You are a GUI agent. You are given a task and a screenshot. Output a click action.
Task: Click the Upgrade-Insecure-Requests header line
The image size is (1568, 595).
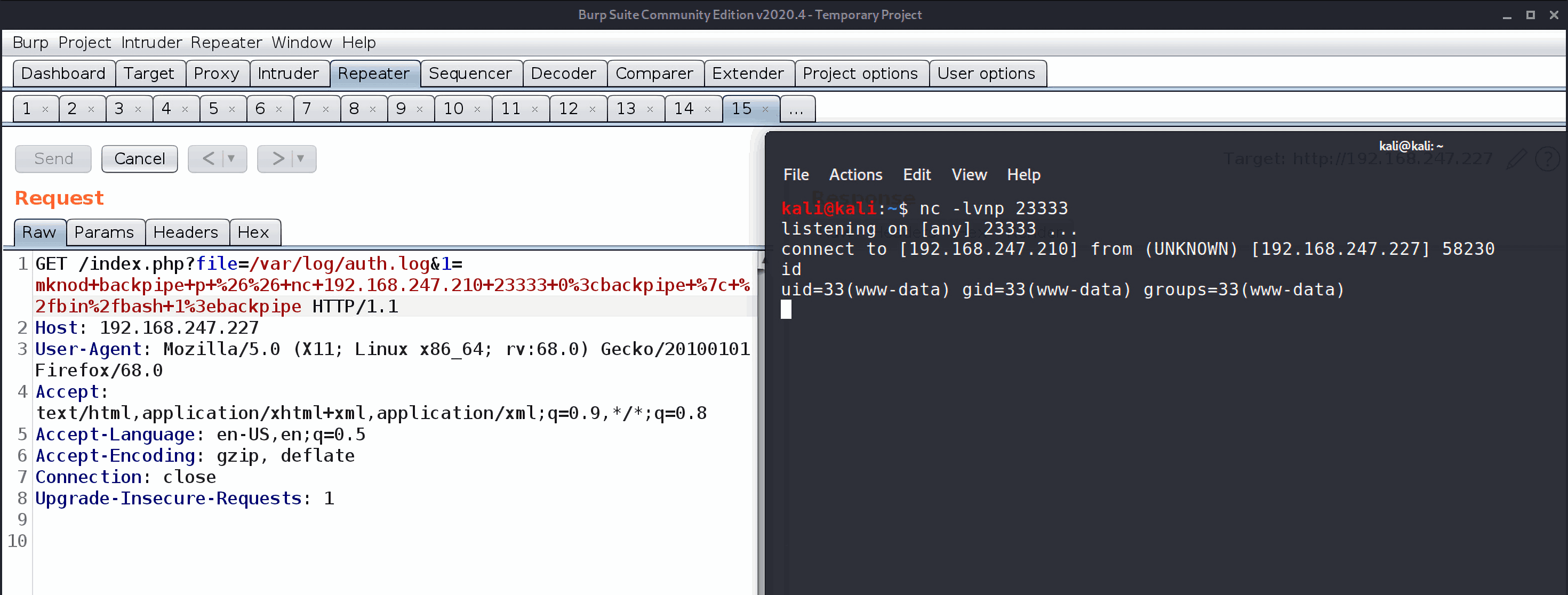[x=185, y=499]
